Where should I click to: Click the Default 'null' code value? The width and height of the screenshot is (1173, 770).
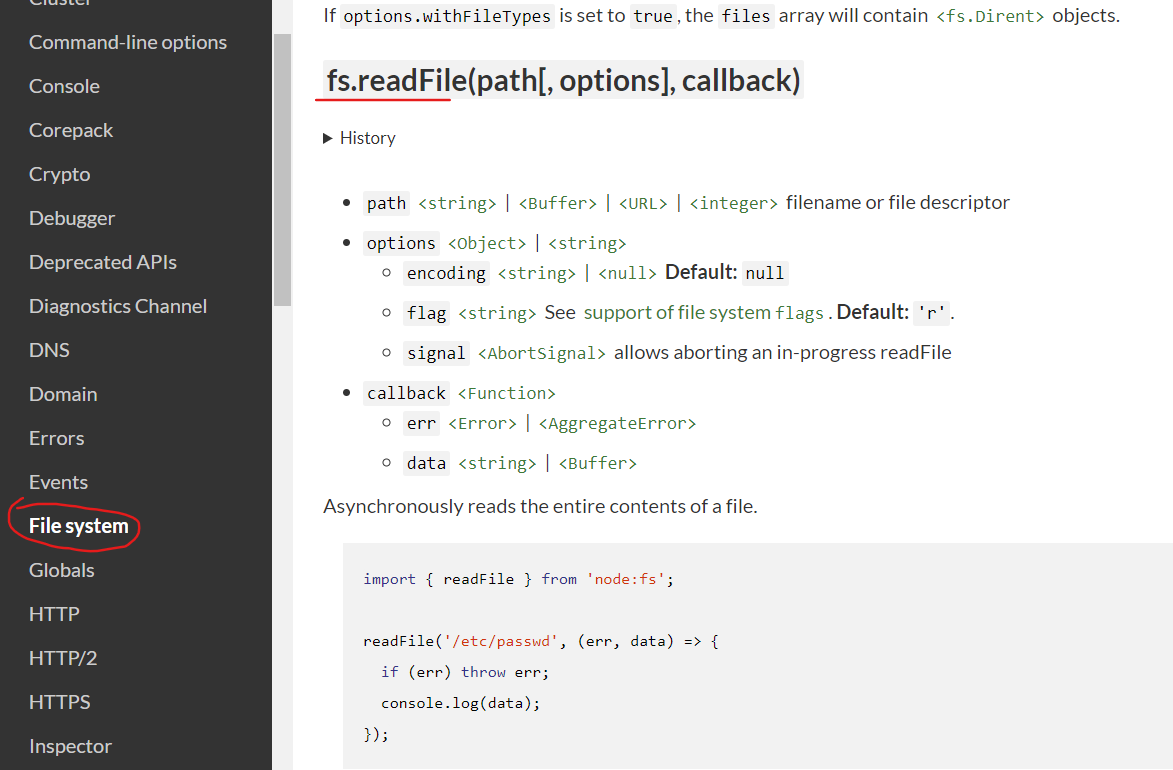pos(765,274)
